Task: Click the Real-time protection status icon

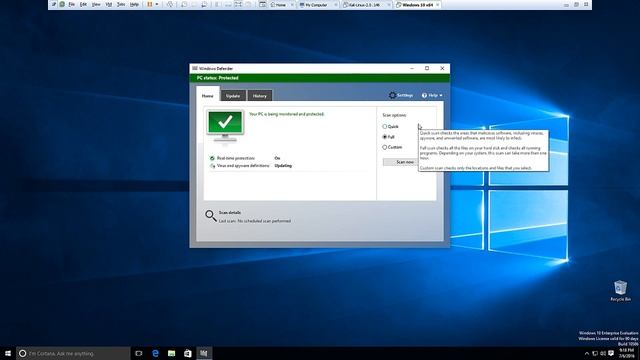Action: tap(212, 158)
